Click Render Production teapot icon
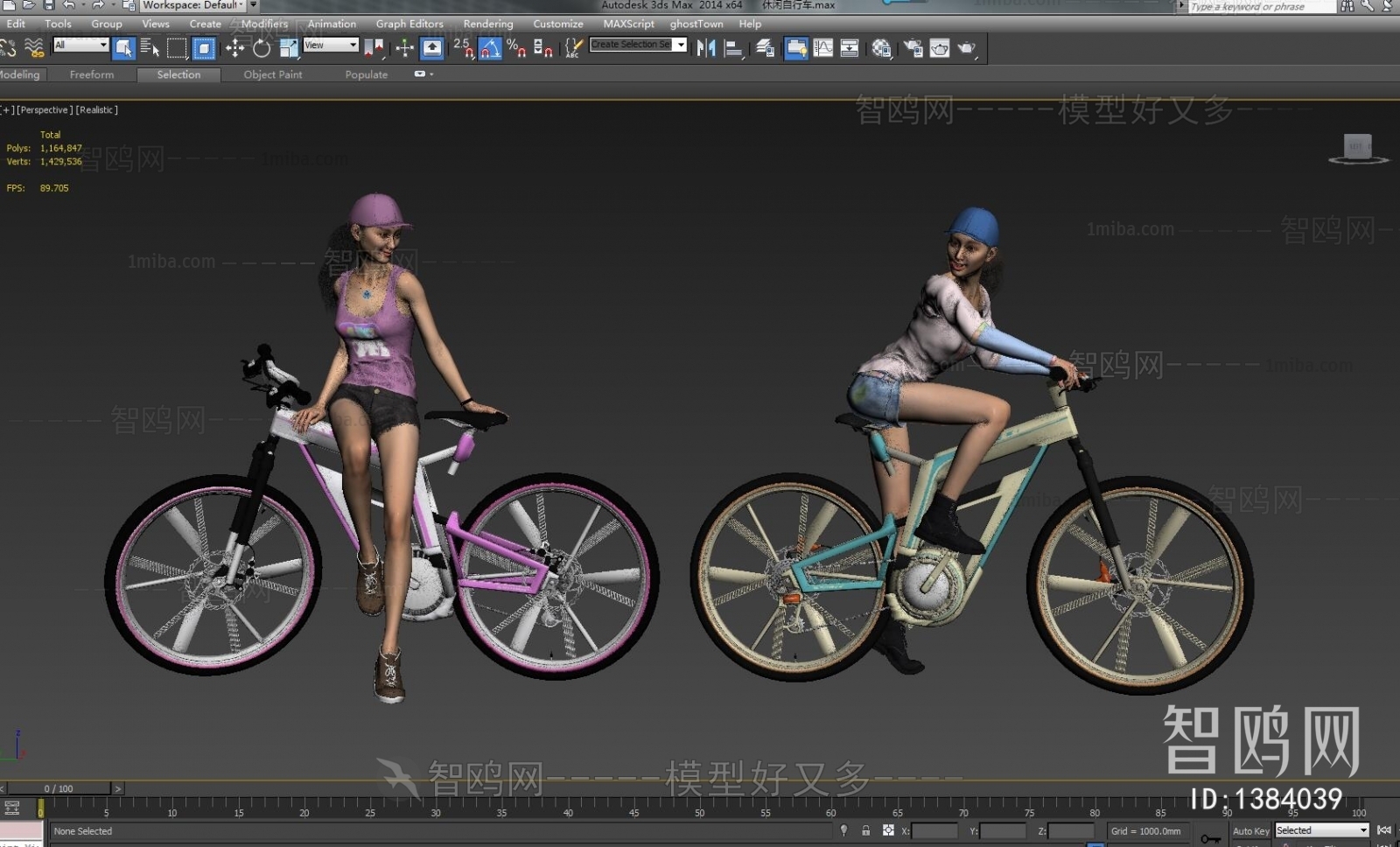Viewport: 1400px width, 847px height. point(967,48)
